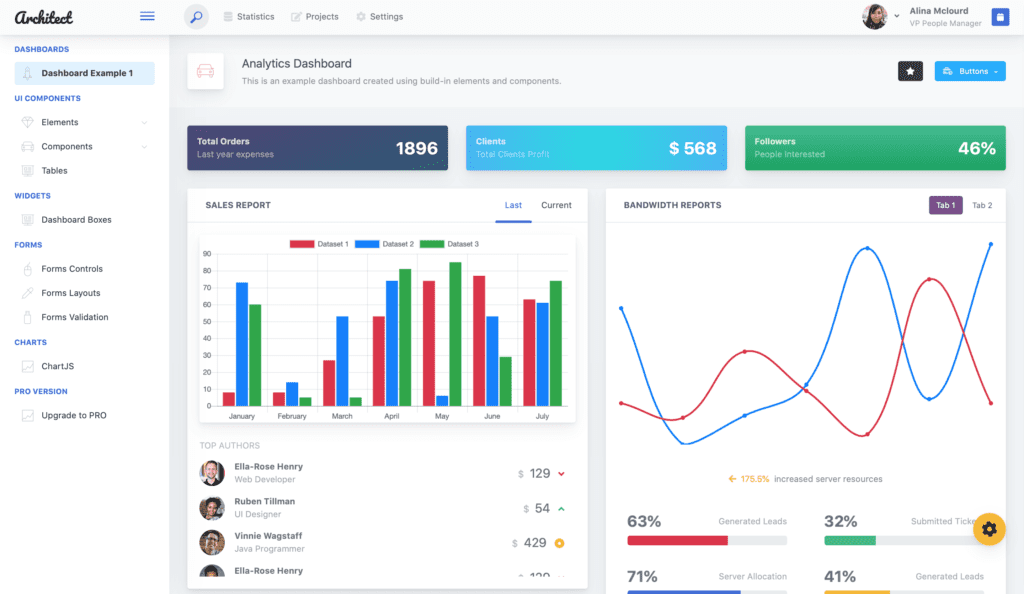Expand the Elements chevron

coord(144,123)
